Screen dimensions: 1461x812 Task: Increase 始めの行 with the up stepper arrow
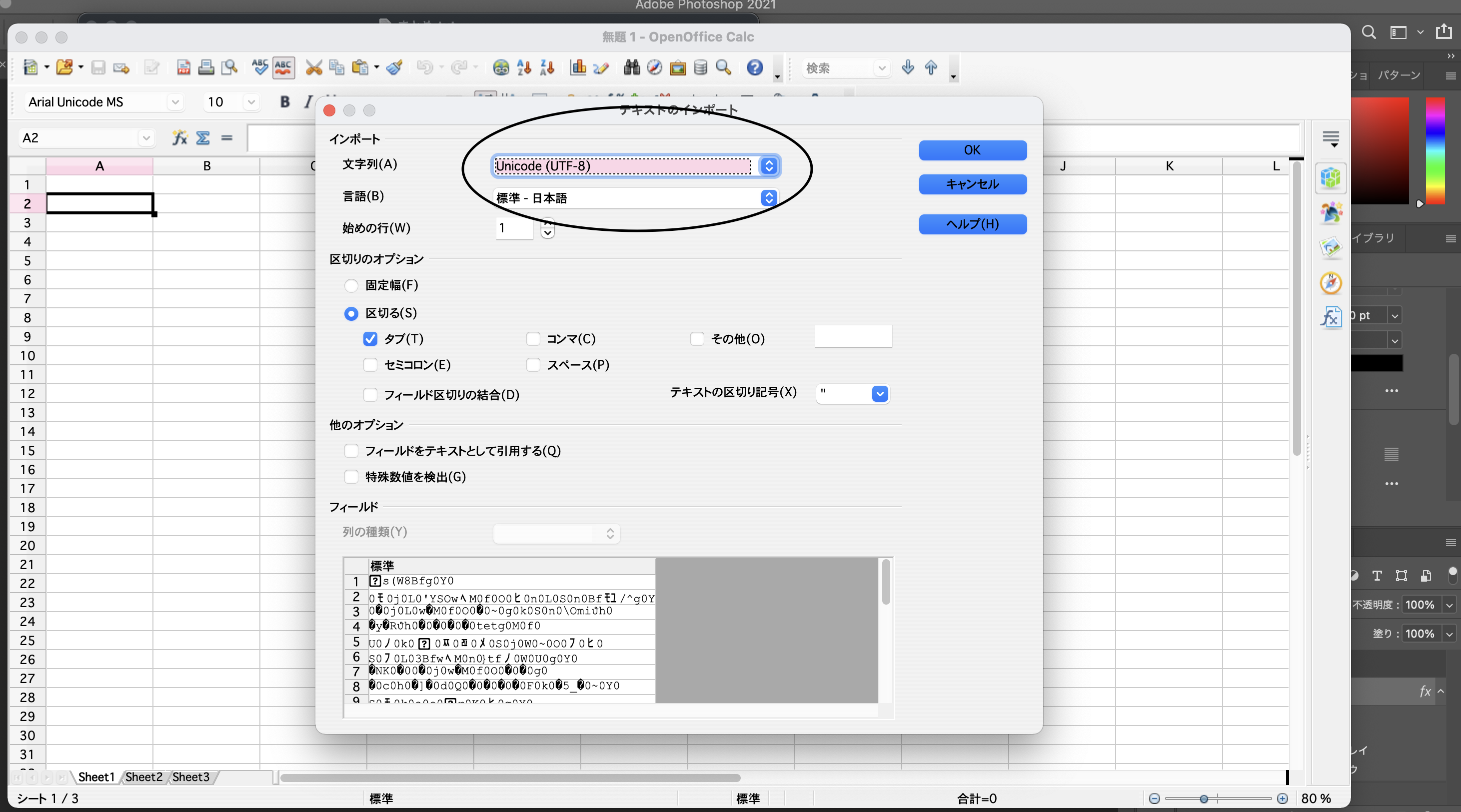coord(547,224)
